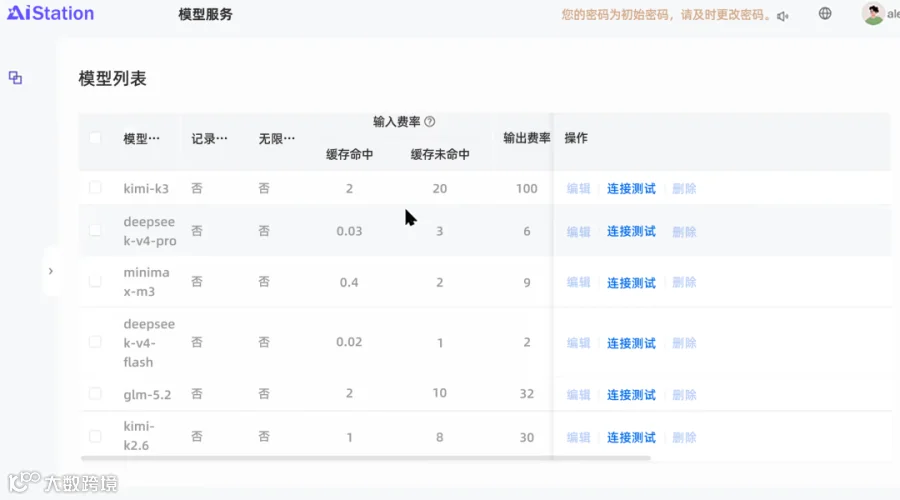Click the input rate help icon
900x500 pixels.
[429, 122]
